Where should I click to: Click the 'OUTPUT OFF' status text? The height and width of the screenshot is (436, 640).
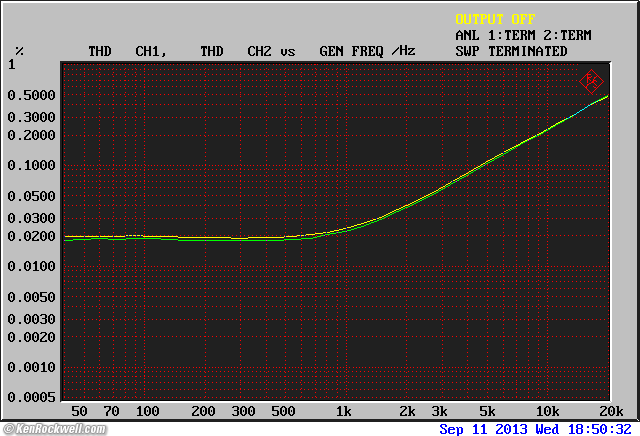(x=495, y=19)
